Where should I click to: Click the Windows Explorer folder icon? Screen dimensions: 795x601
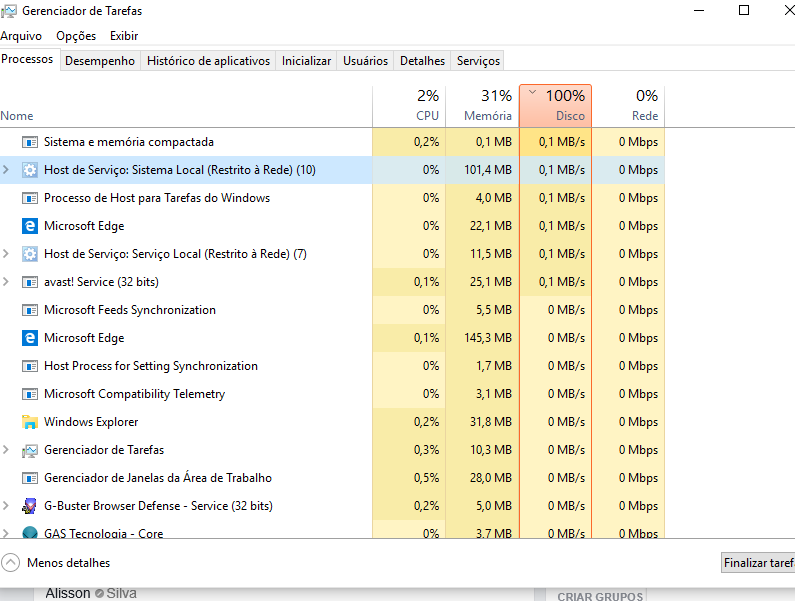point(30,422)
